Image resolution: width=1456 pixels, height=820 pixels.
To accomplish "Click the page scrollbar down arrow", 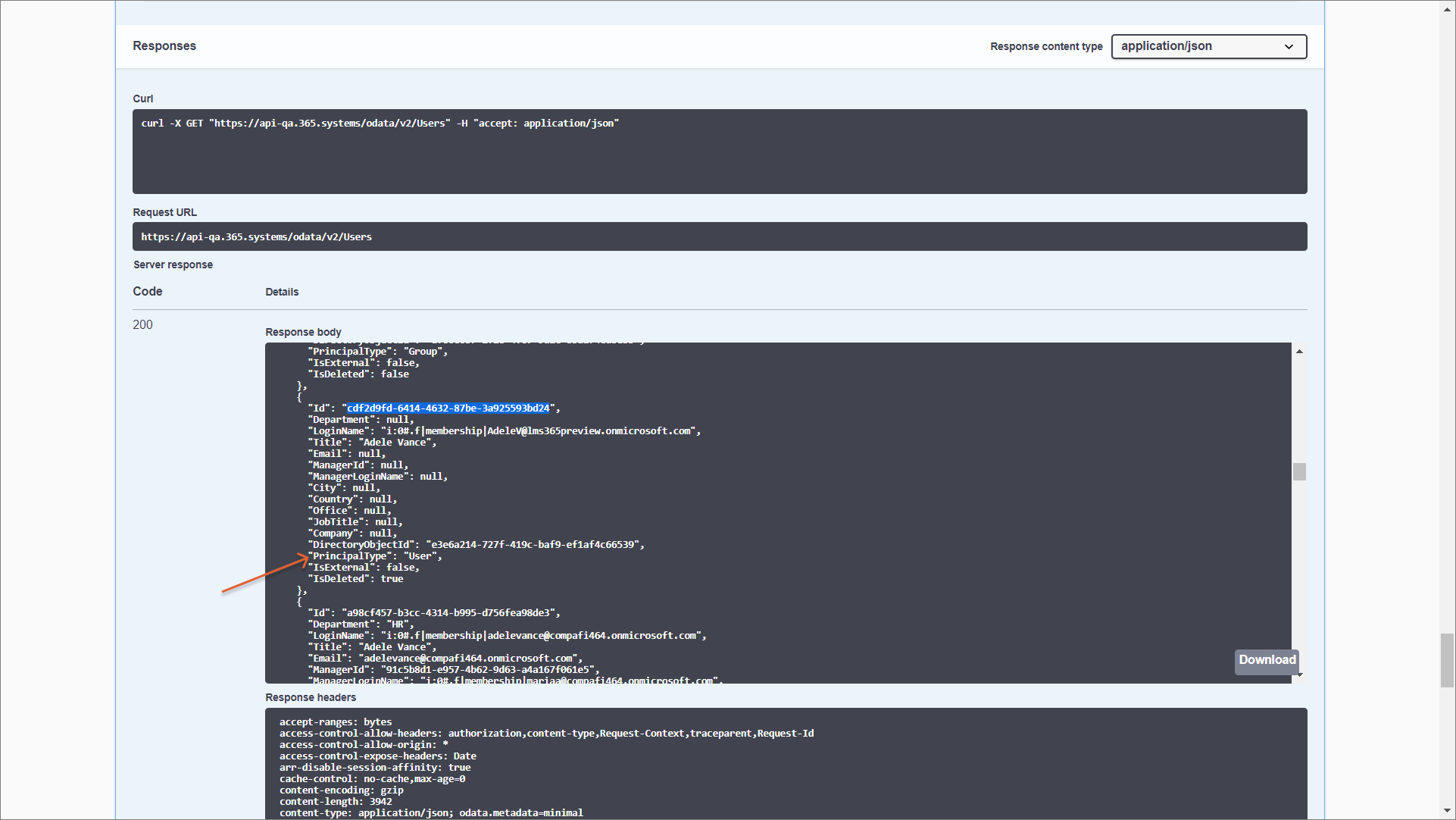I will pyautogui.click(x=1448, y=812).
